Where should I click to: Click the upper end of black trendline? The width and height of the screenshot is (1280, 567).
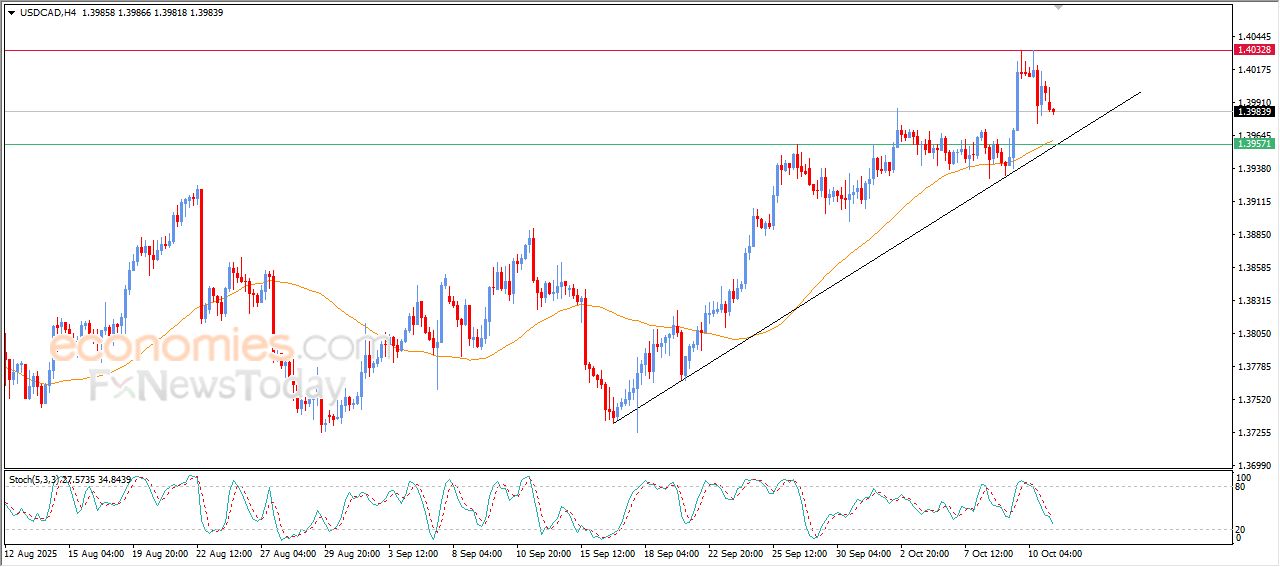pos(1139,93)
